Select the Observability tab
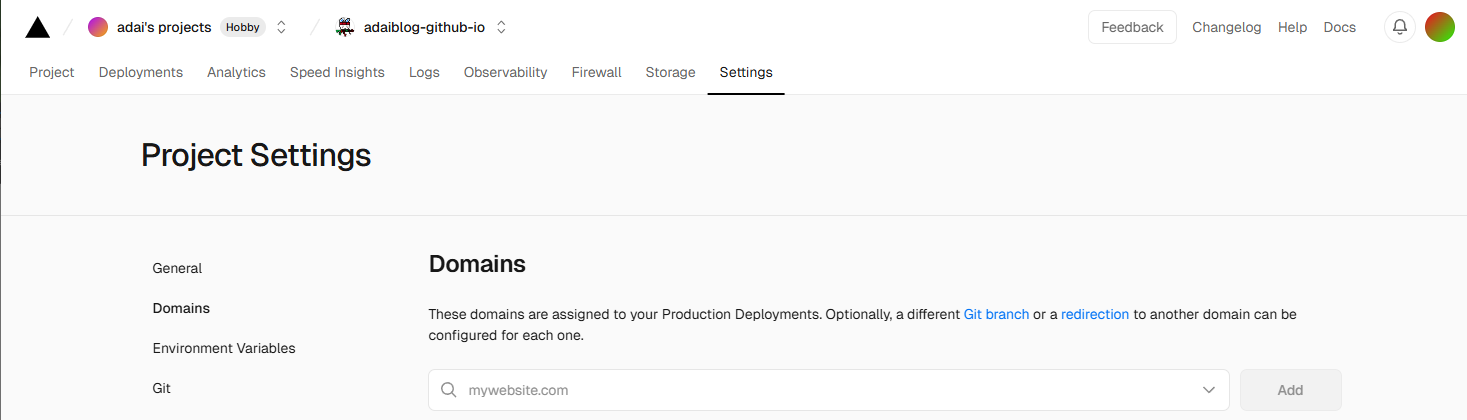The image size is (1467, 420). (x=505, y=72)
